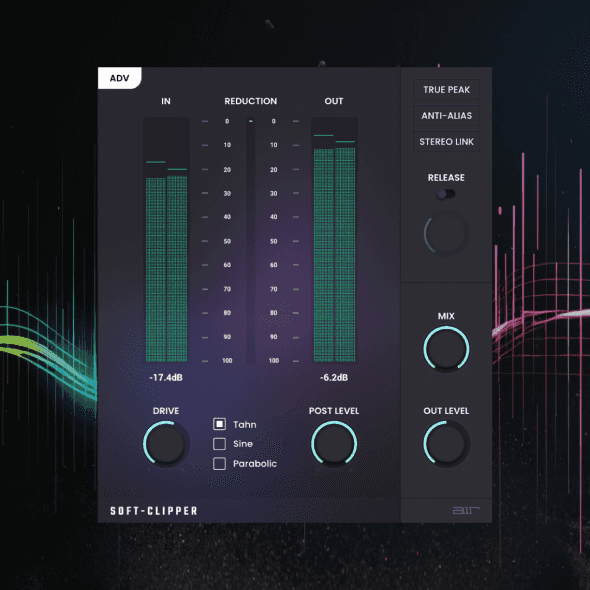Switch the RELEASE toggle
The width and height of the screenshot is (590, 590).
pos(446,194)
